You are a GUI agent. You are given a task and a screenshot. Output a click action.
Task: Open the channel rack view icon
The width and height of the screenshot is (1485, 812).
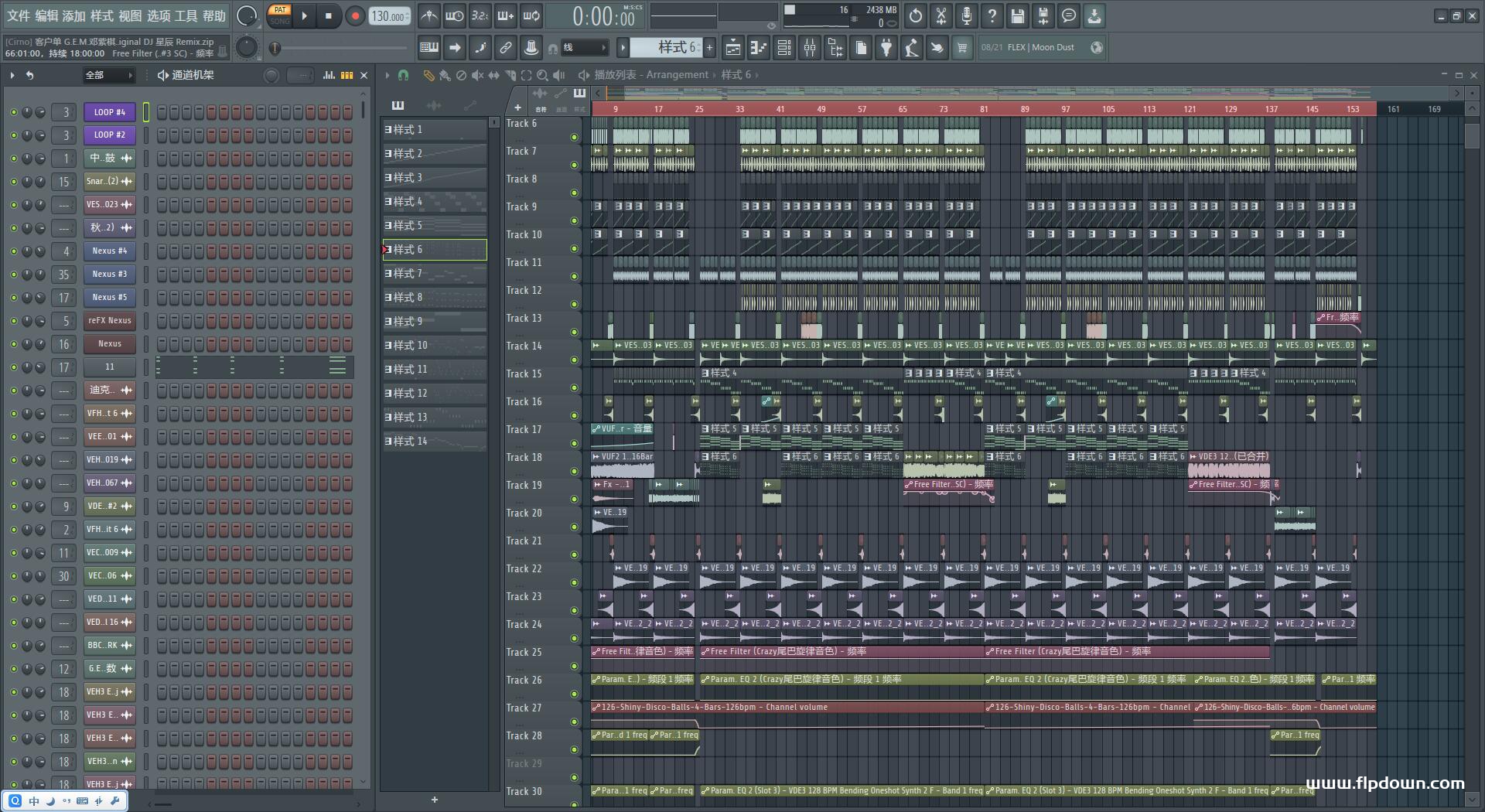point(784,48)
